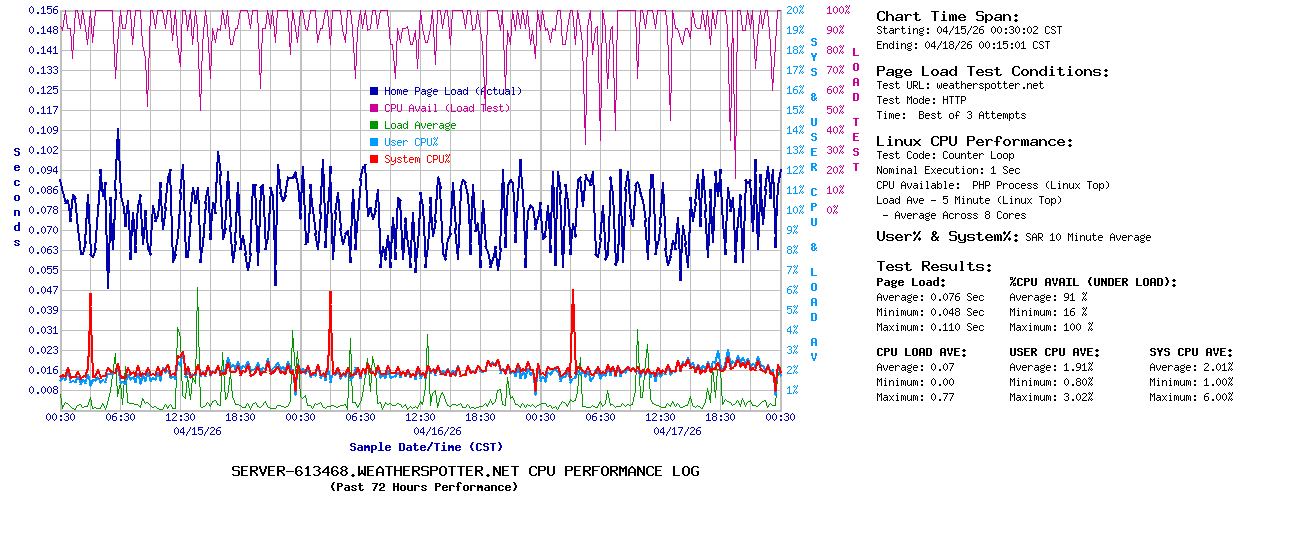1300x550 pixels.
Task: Click the 04/17/26 date label under the x-axis
Action: point(677,432)
